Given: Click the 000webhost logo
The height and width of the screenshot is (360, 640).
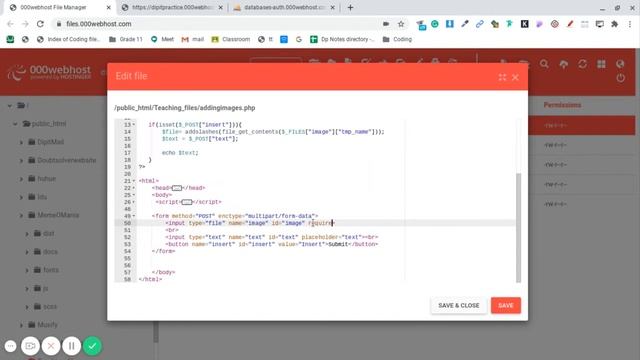Looking at the screenshot, I should (x=49, y=72).
